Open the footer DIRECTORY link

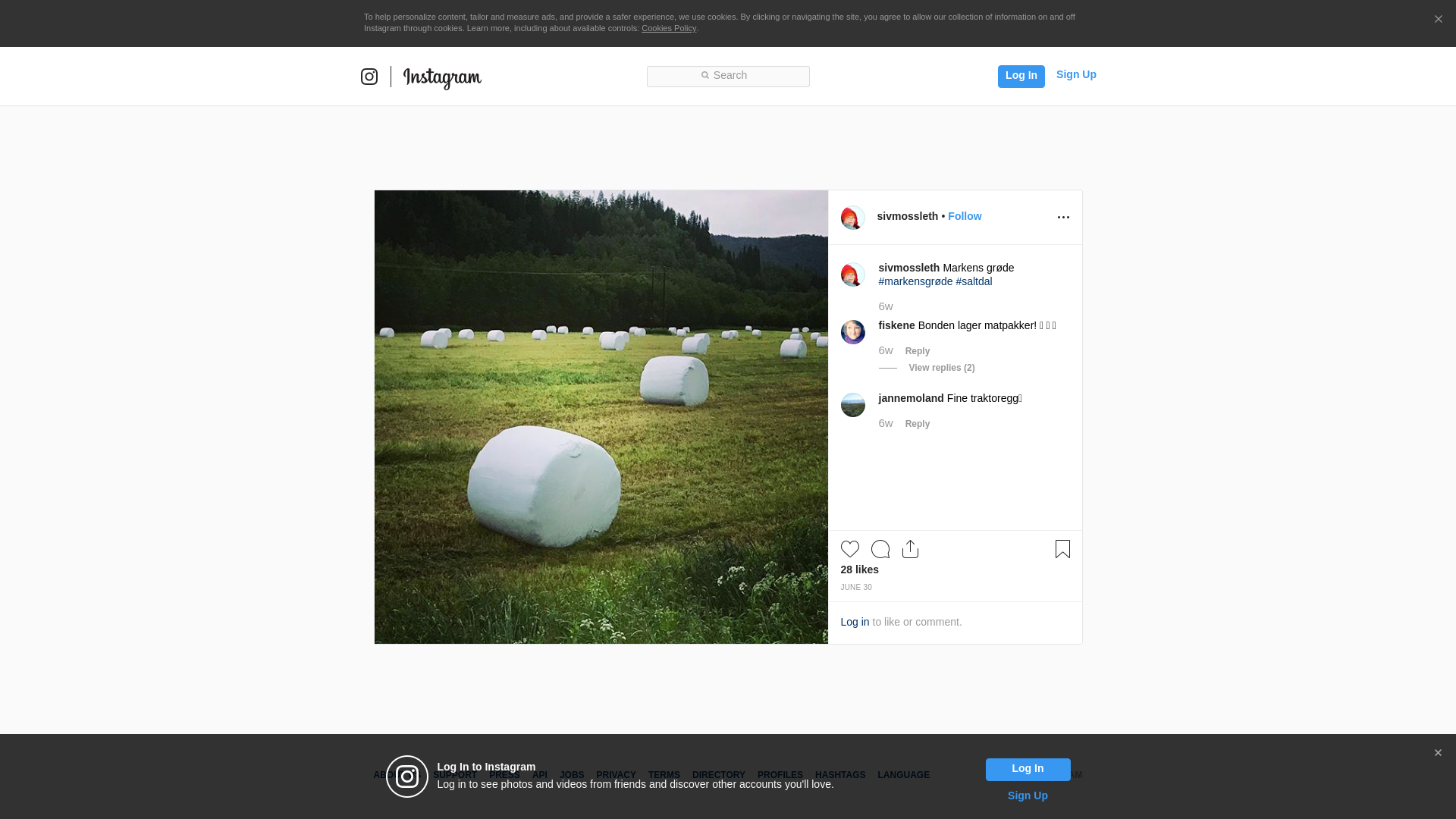point(719,775)
